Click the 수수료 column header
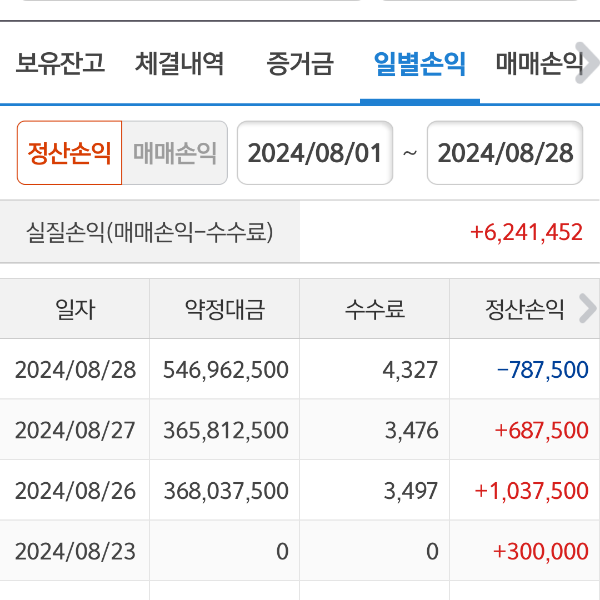This screenshot has width=600, height=600. pyautogui.click(x=375, y=309)
